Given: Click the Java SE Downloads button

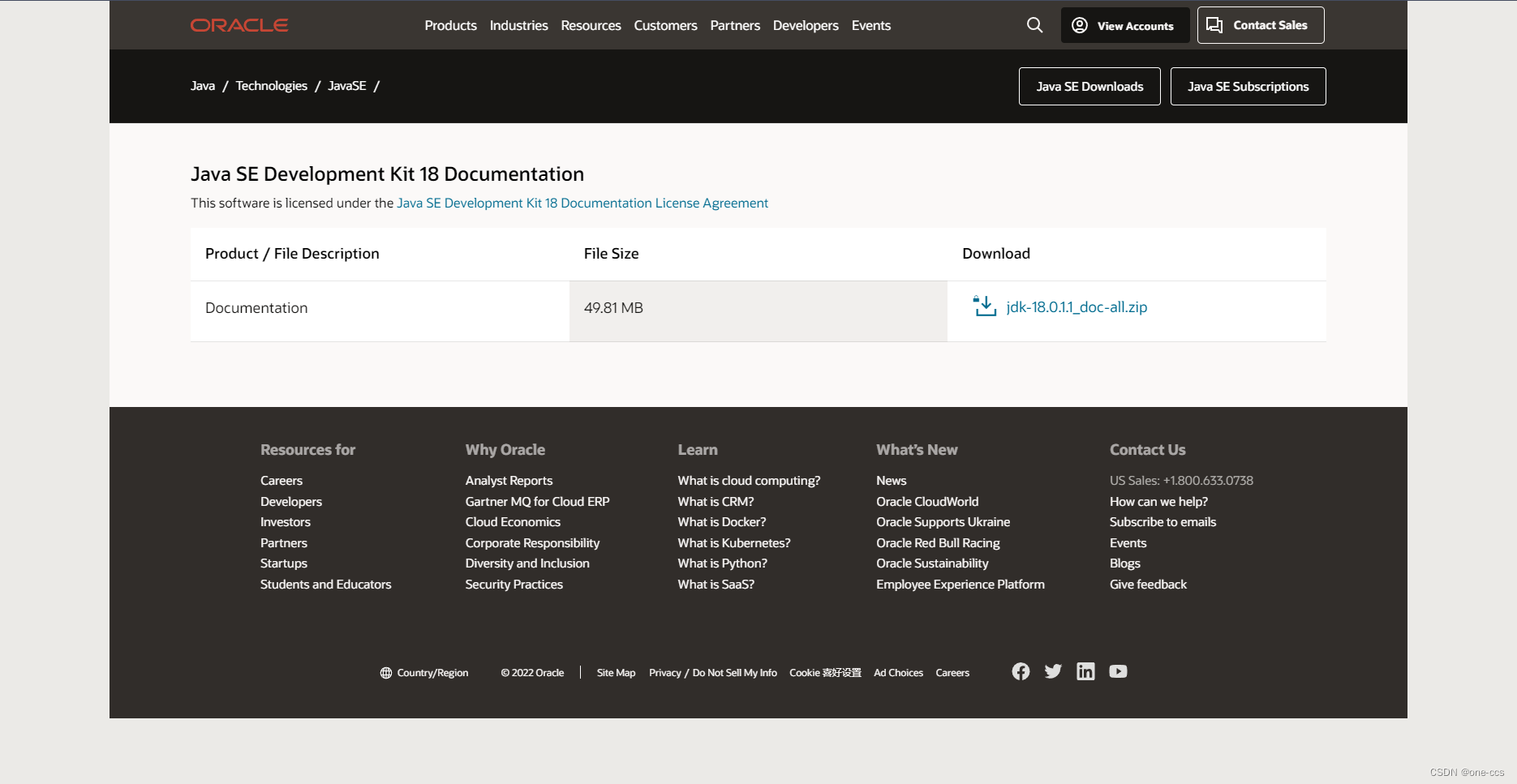Looking at the screenshot, I should tap(1089, 86).
